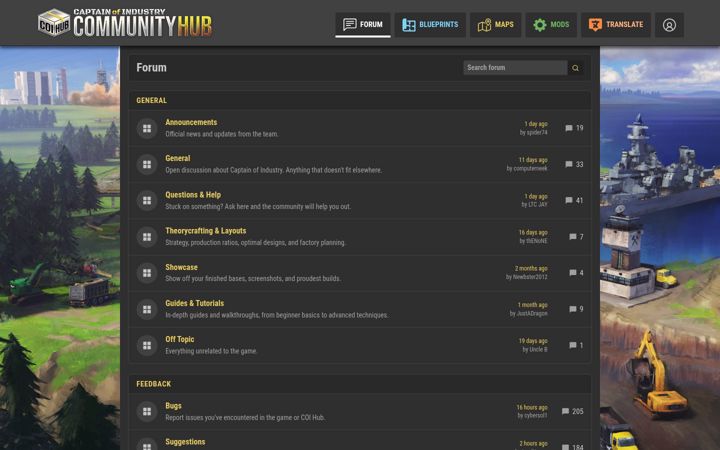Viewport: 720px width, 450px height.
Task: Click the Theorycrafting row comment bubble
Action: coord(573,236)
